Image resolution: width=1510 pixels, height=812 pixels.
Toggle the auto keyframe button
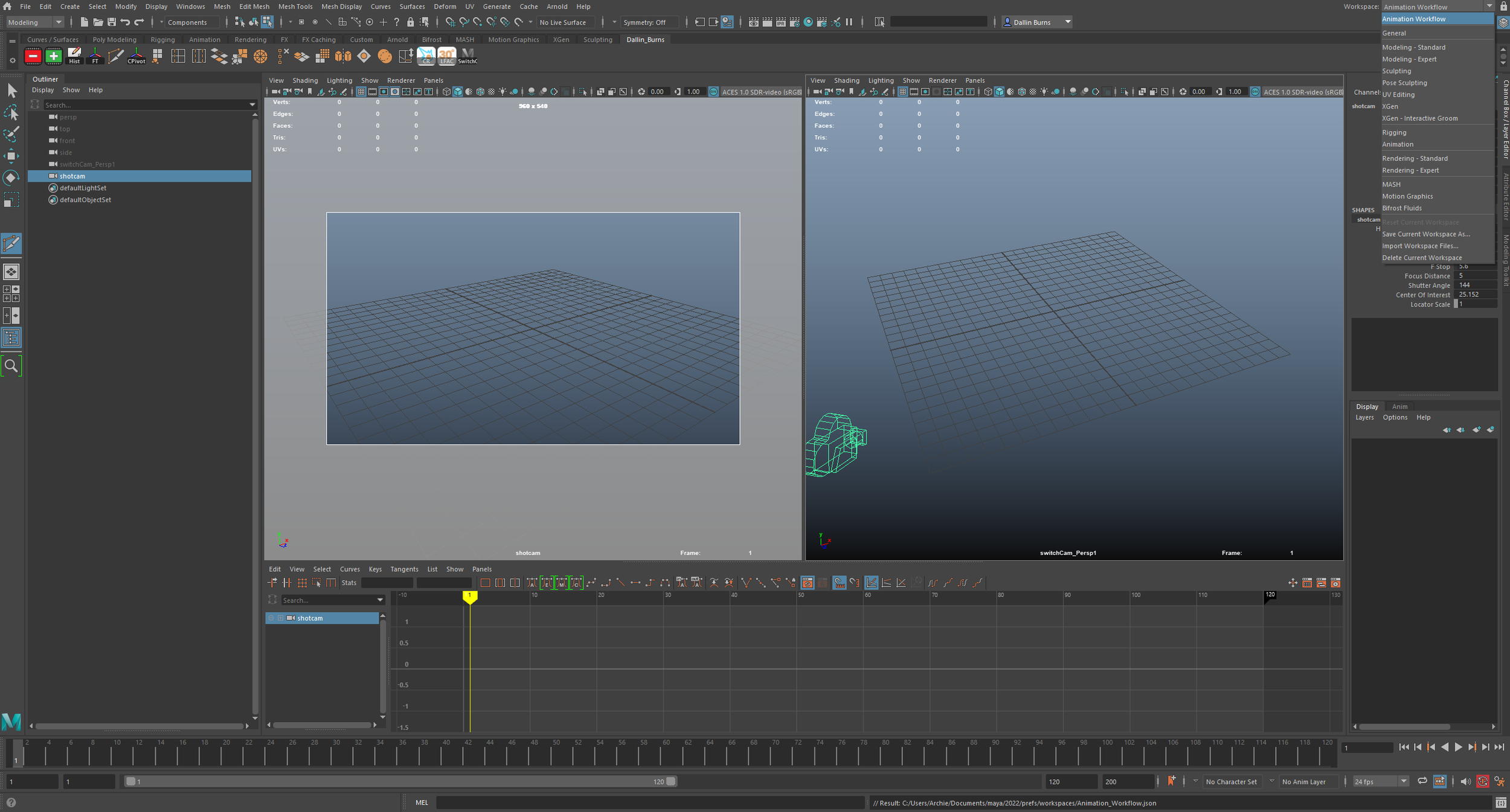(1482, 781)
